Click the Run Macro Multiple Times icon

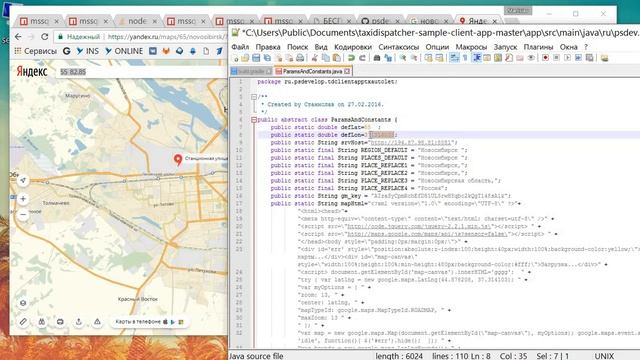point(579,58)
